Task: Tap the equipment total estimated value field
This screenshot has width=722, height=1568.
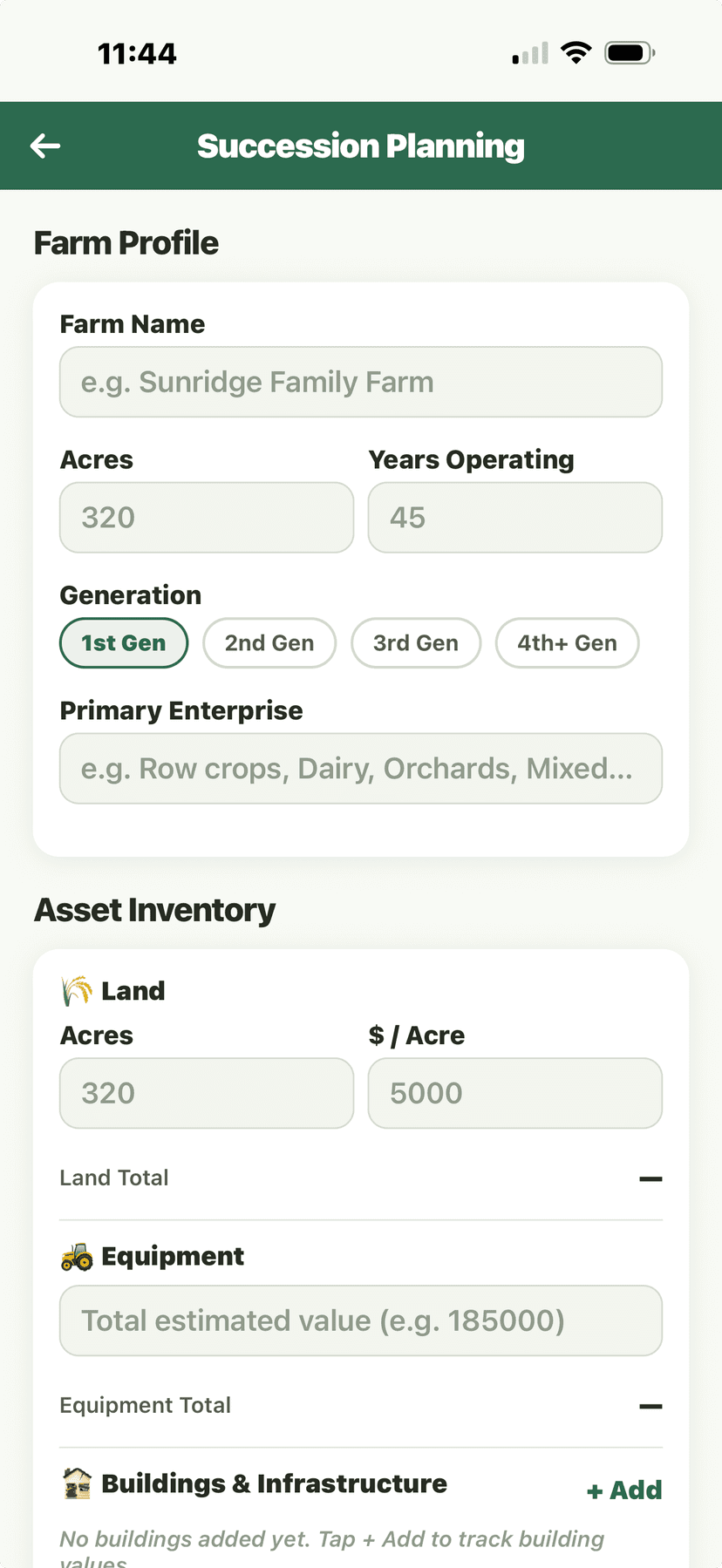Action: pos(360,1320)
